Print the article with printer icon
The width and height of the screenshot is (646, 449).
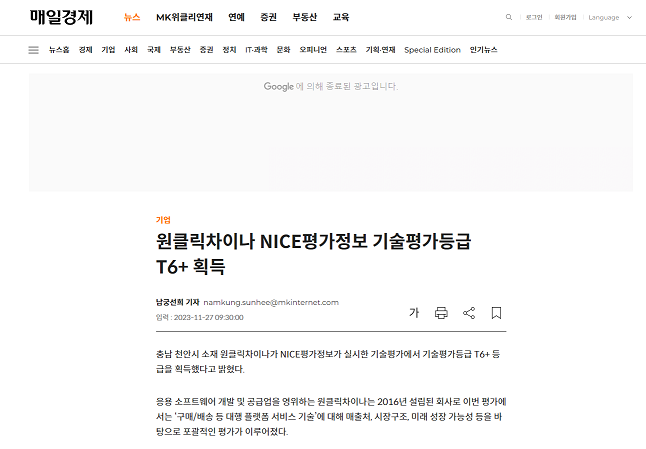coord(441,313)
